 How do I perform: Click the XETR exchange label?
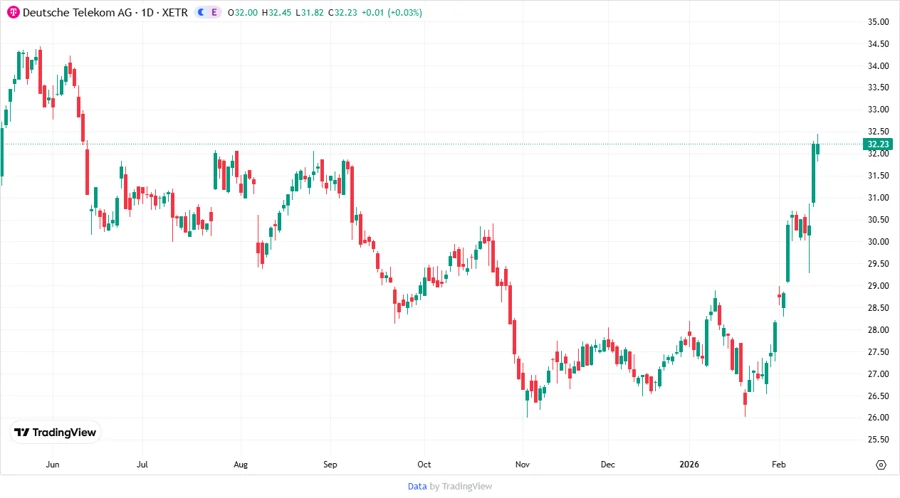coord(174,12)
